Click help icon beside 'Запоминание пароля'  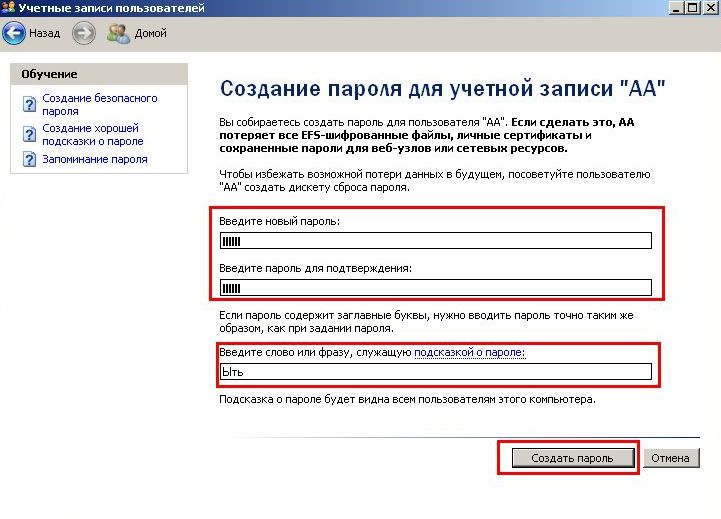pyautogui.click(x=29, y=159)
